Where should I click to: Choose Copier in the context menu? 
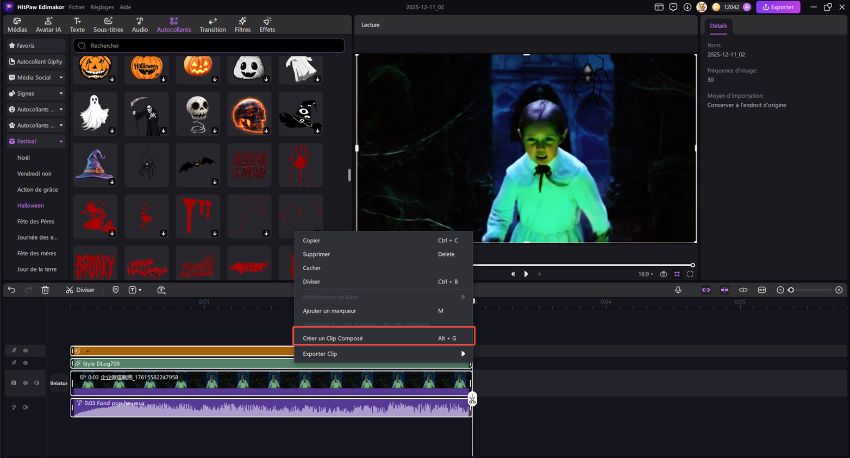[x=384, y=240]
